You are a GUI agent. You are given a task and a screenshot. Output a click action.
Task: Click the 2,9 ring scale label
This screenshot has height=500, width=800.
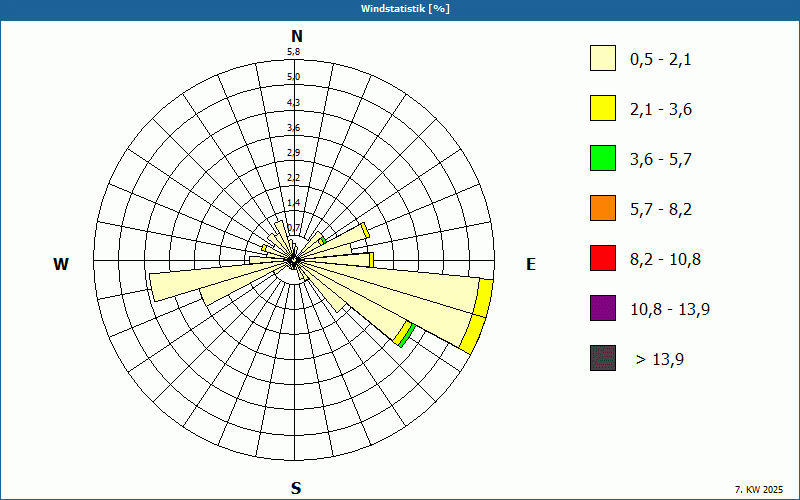tap(293, 153)
